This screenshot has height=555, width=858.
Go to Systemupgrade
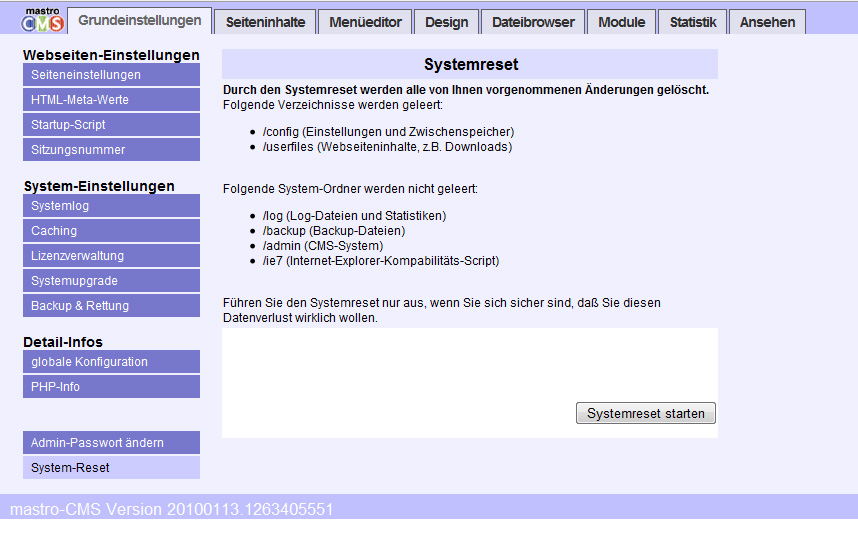click(x=111, y=281)
